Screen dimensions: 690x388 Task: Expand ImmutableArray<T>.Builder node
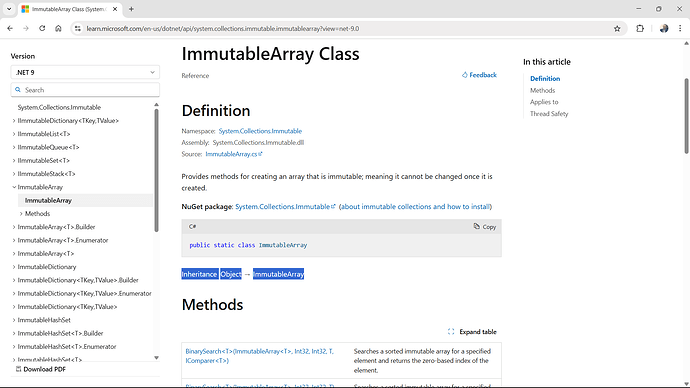click(14, 227)
